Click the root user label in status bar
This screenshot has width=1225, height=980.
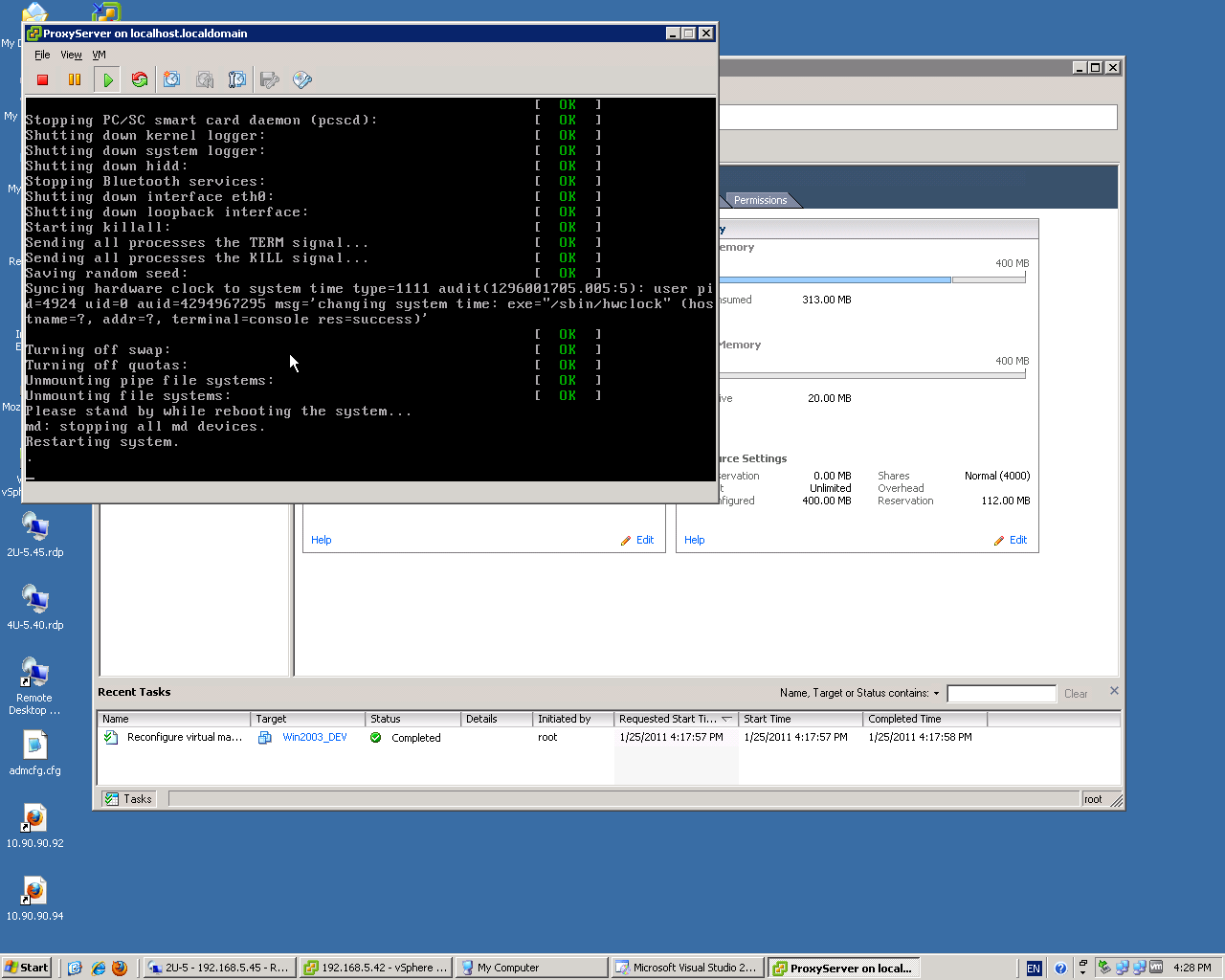[x=1093, y=799]
